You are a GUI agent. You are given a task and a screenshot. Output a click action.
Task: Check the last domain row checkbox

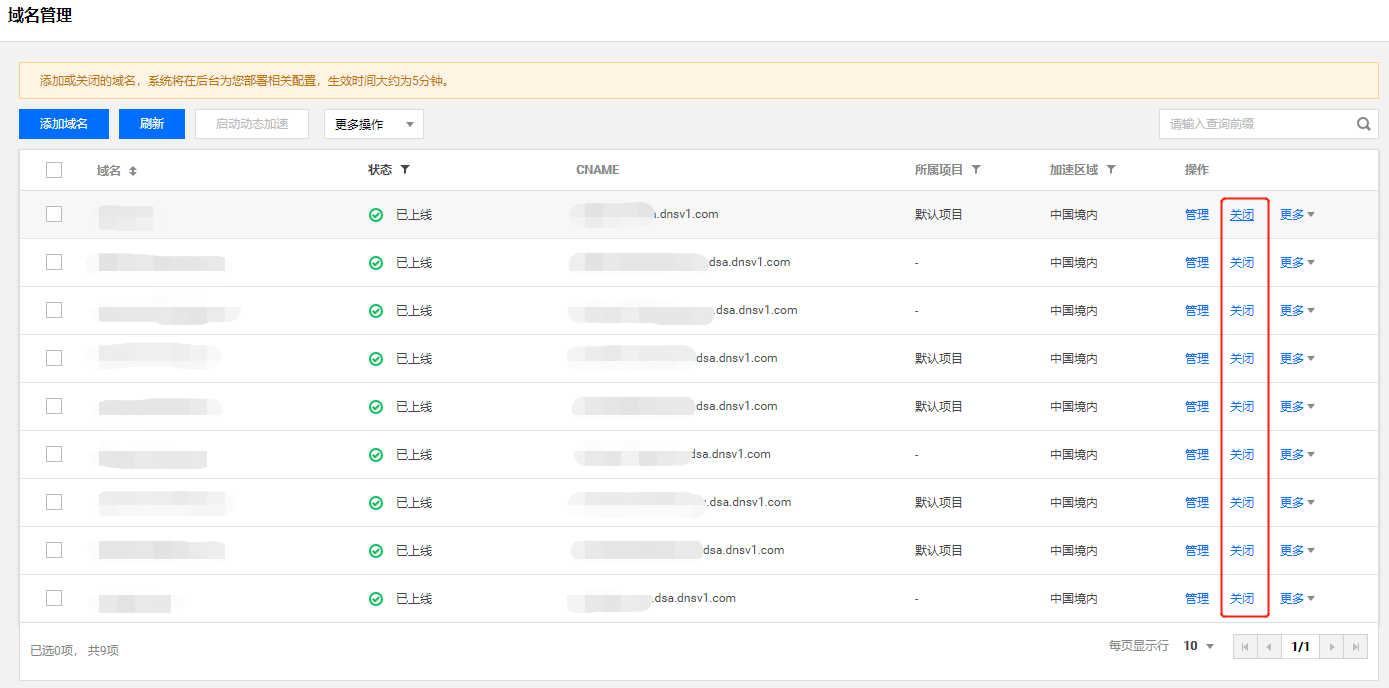coord(54,598)
